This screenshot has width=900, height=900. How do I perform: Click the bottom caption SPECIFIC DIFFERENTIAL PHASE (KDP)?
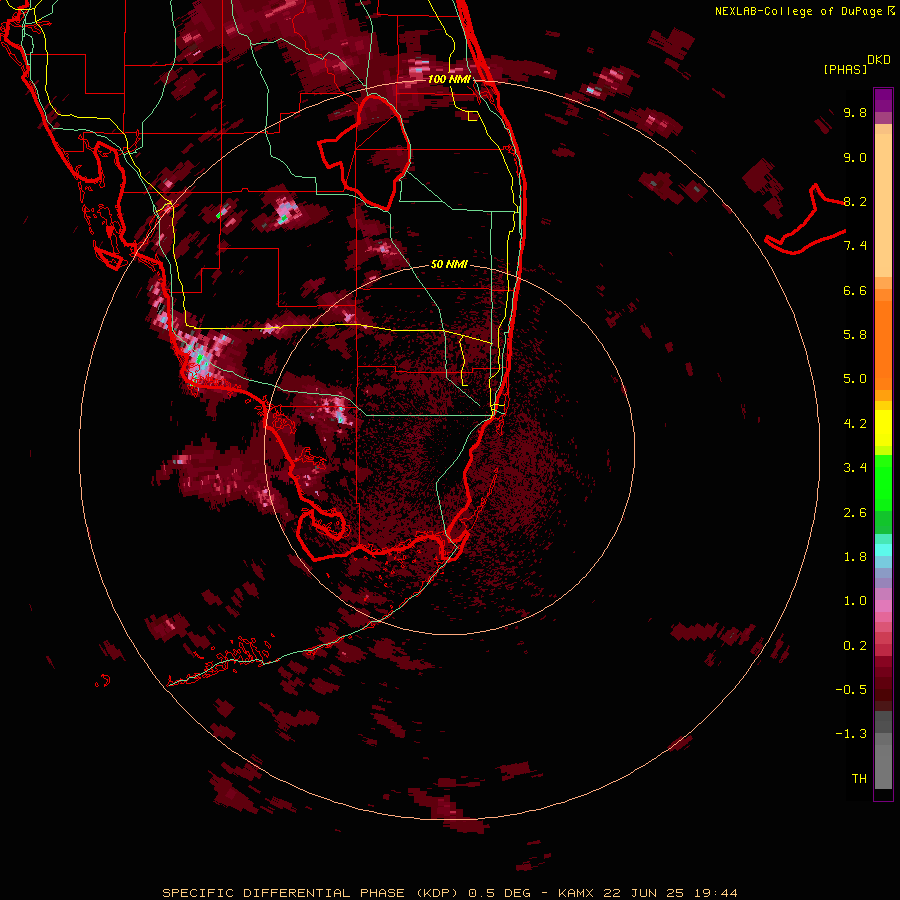310,893
